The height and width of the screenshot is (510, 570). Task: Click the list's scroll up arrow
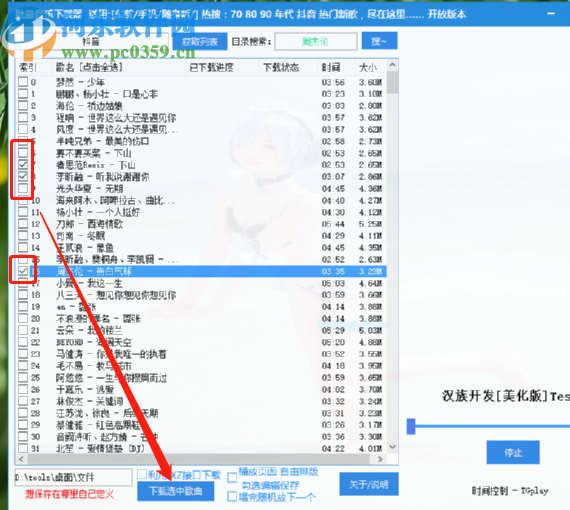(392, 65)
